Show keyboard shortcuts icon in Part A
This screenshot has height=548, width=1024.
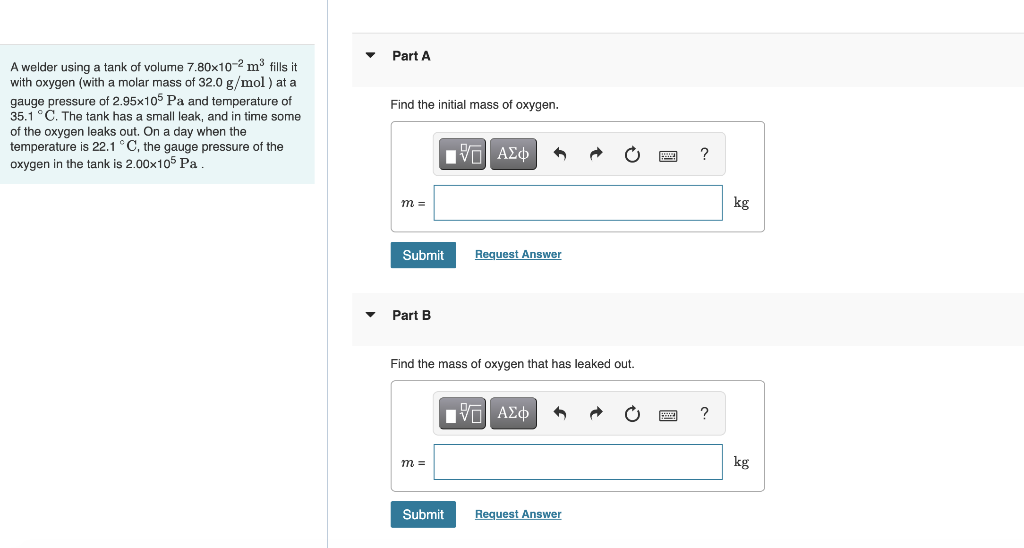tap(668, 155)
